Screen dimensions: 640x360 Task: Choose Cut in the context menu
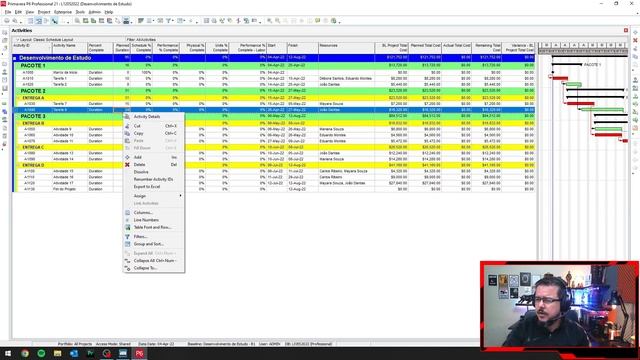pos(153,126)
